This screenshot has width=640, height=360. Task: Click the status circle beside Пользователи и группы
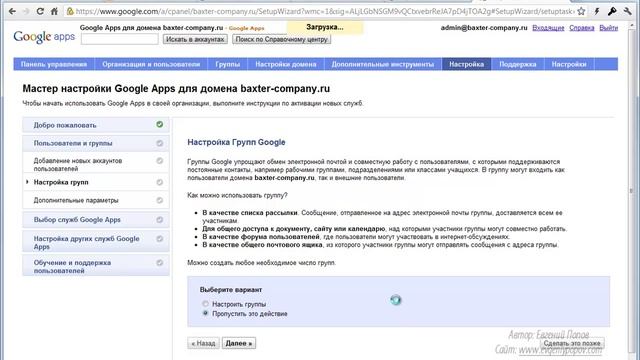[x=160, y=143]
